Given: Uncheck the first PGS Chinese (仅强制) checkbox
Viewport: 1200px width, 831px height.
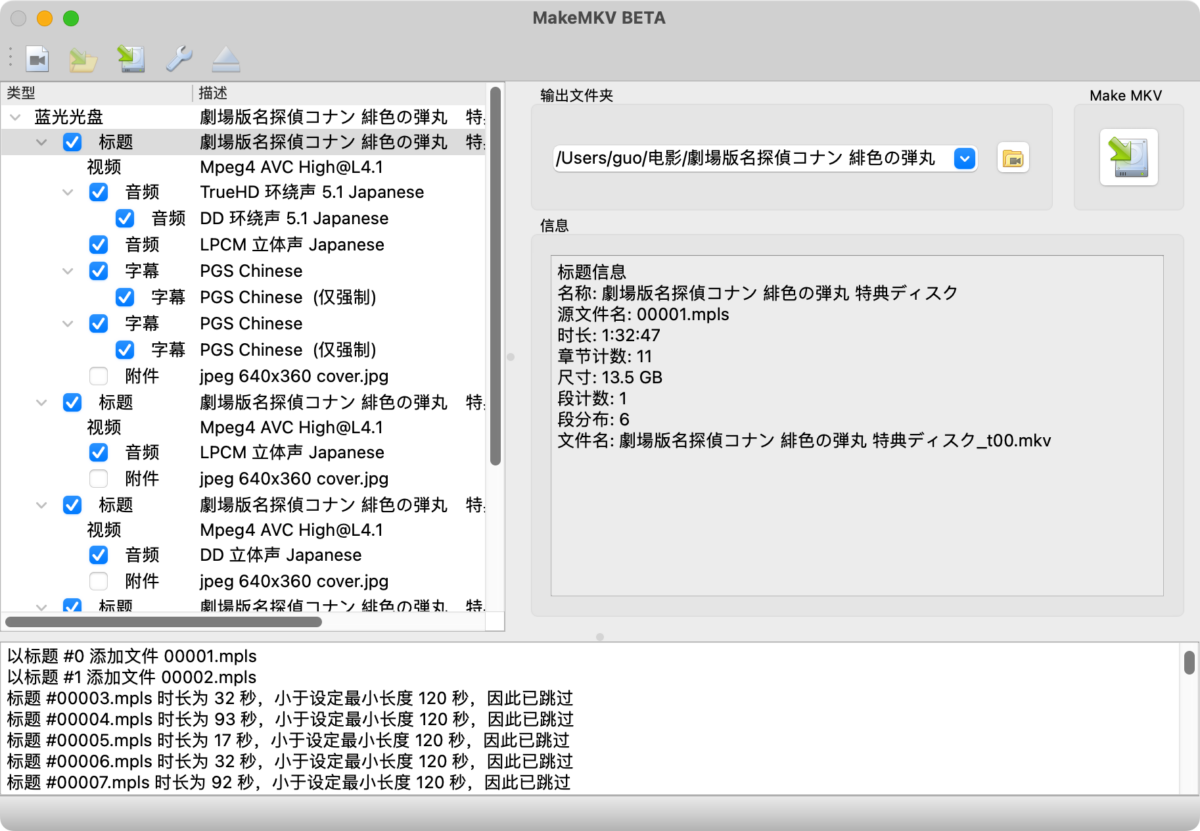Looking at the screenshot, I should (125, 297).
